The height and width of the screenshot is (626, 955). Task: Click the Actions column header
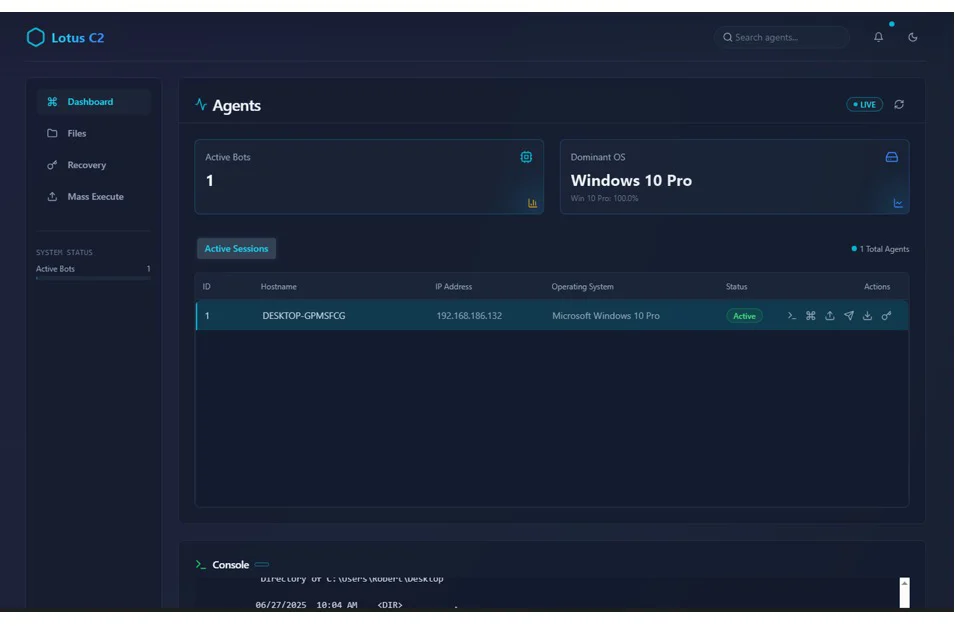[877, 287]
